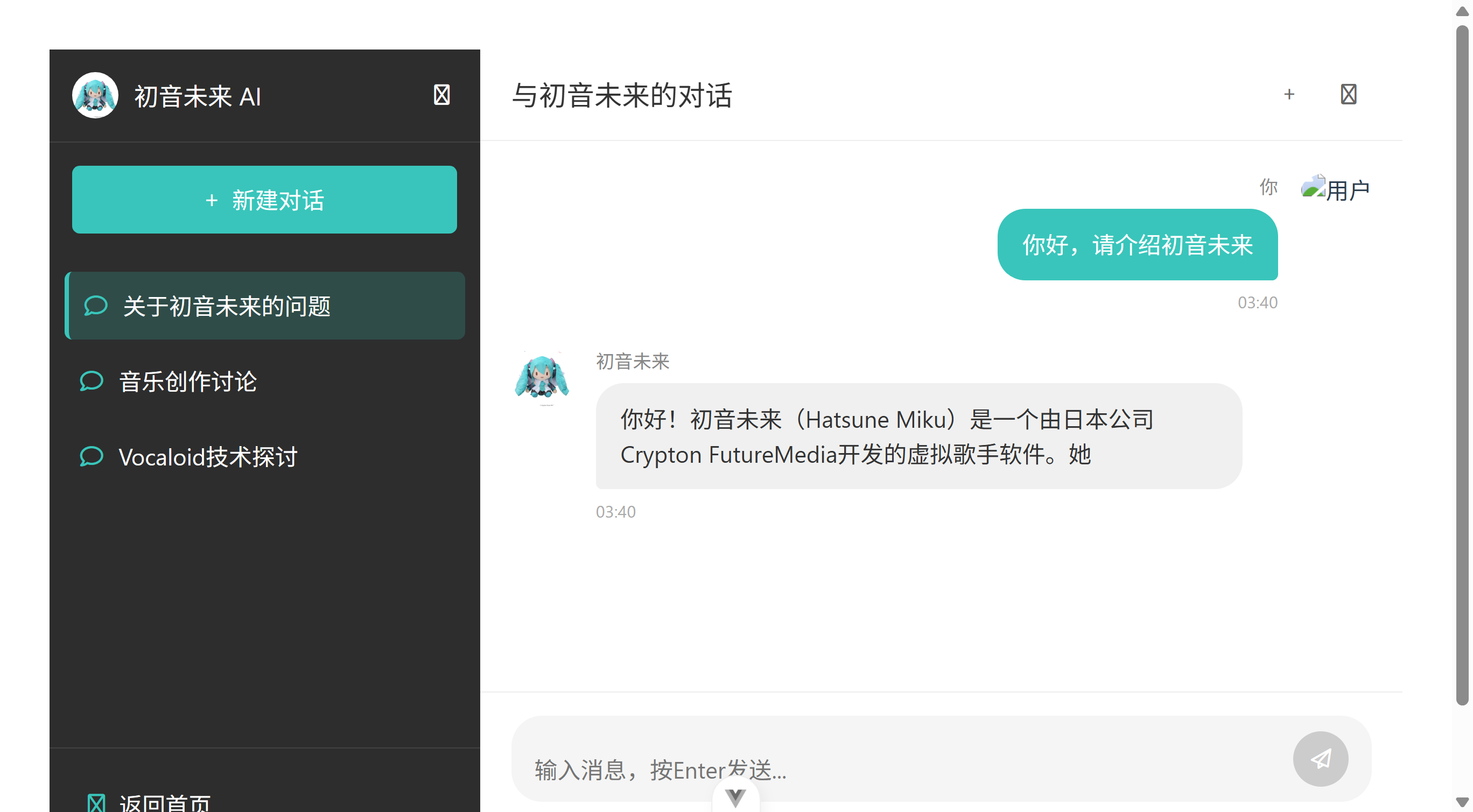The height and width of the screenshot is (812, 1473).
Task: Click the collapse sidebar icon beside 初音未来 AI
Action: pyautogui.click(x=441, y=94)
